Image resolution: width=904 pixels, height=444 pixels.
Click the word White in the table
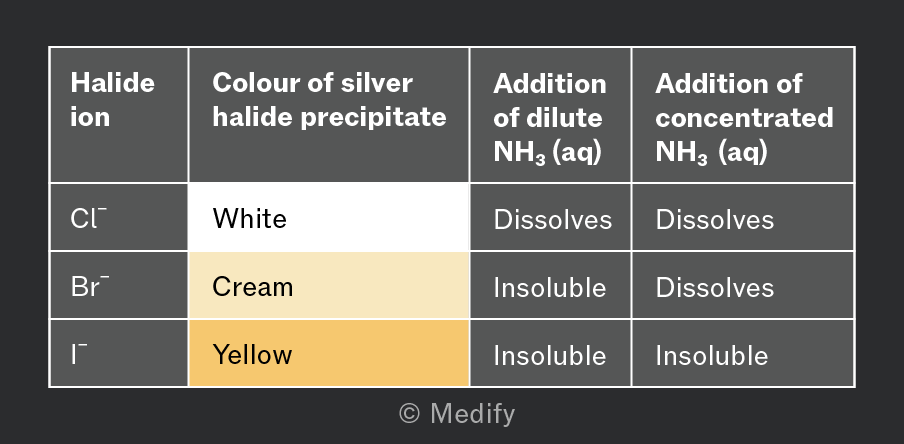pos(249,219)
